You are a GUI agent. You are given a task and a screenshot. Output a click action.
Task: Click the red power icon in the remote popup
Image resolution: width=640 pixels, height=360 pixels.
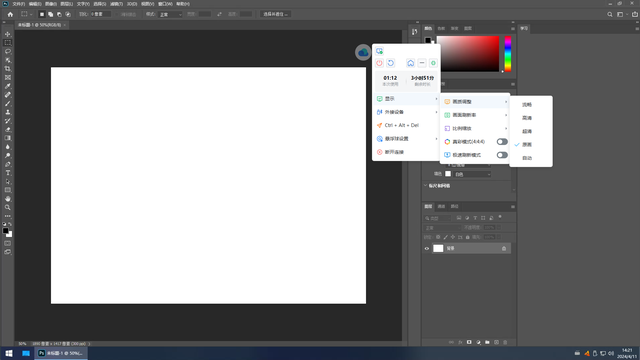coord(380,63)
